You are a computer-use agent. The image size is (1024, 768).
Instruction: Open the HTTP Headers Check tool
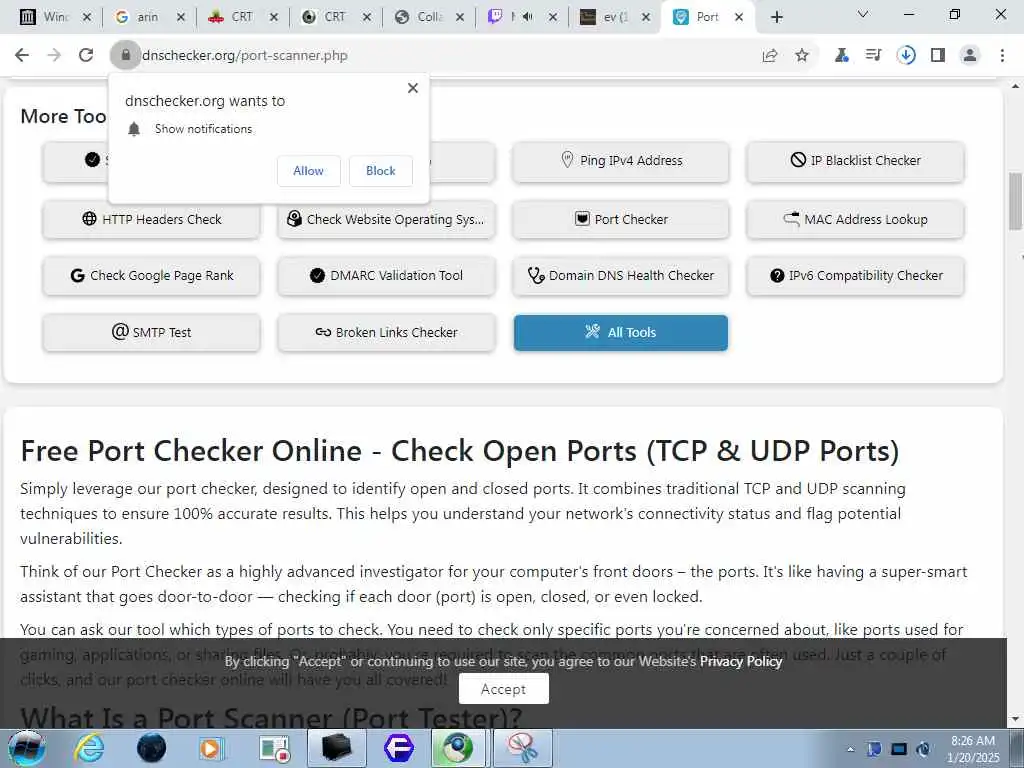point(152,219)
